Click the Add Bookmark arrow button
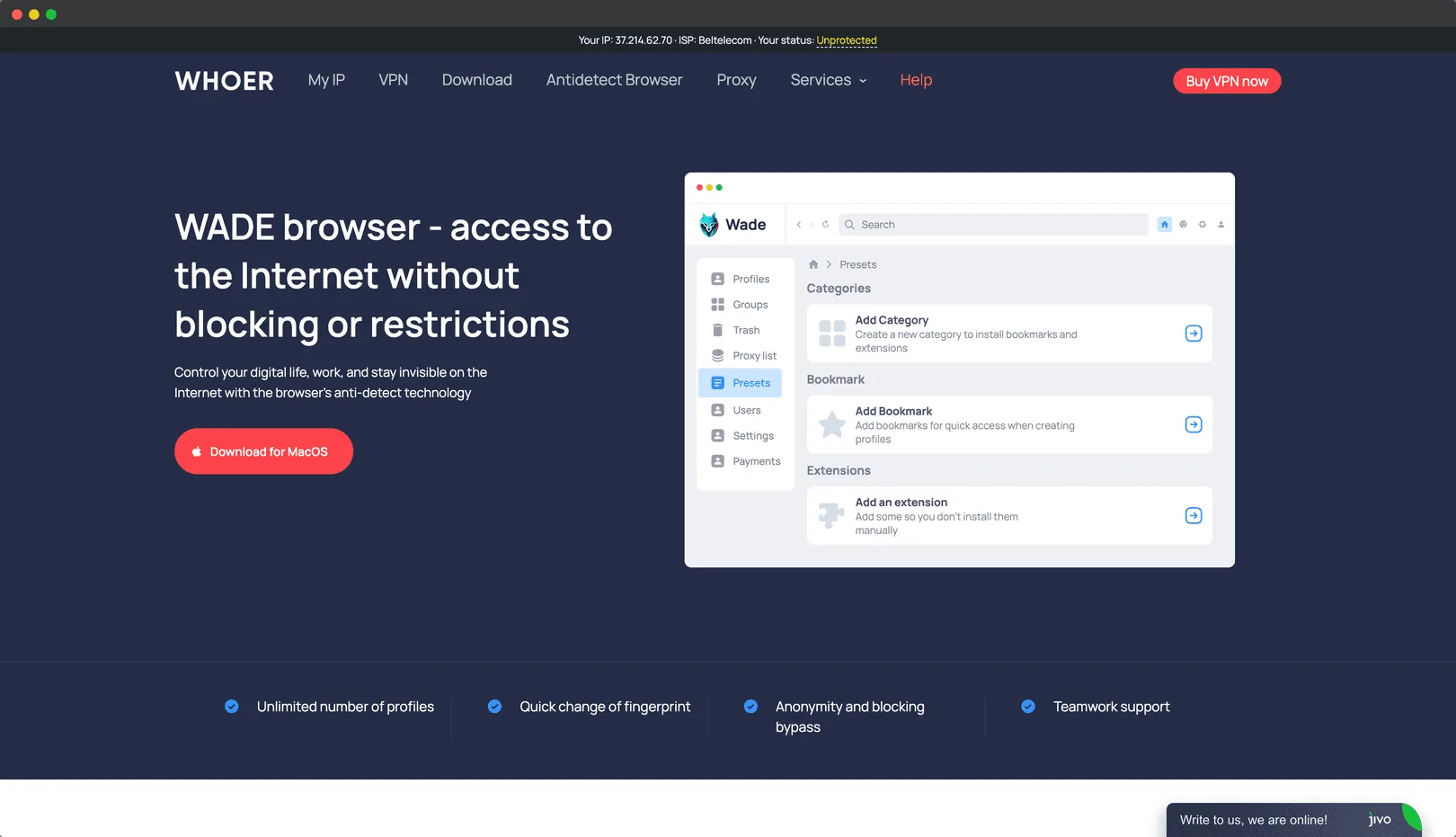This screenshot has height=837, width=1456. coord(1194,424)
